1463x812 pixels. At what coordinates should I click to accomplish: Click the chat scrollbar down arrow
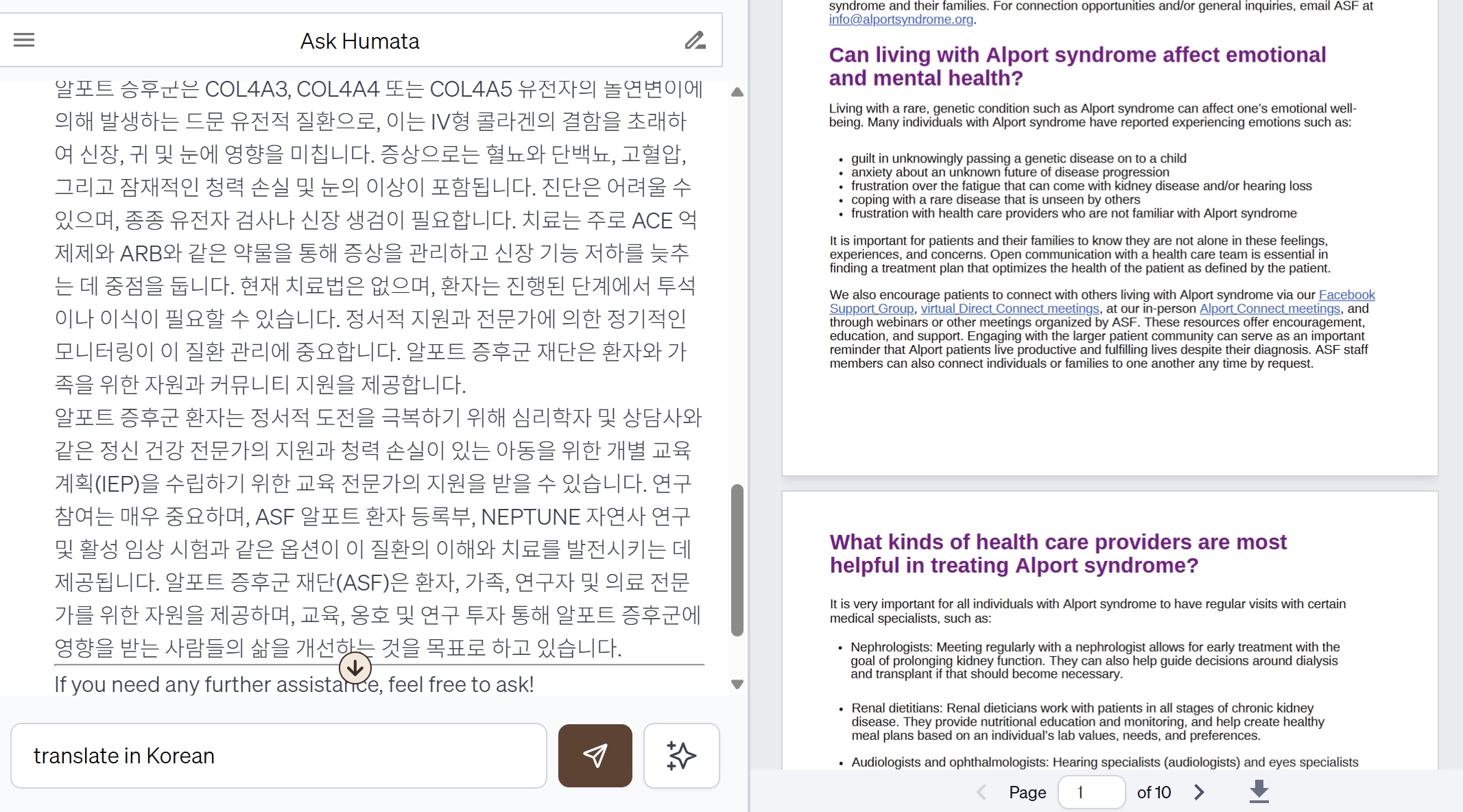tap(737, 684)
